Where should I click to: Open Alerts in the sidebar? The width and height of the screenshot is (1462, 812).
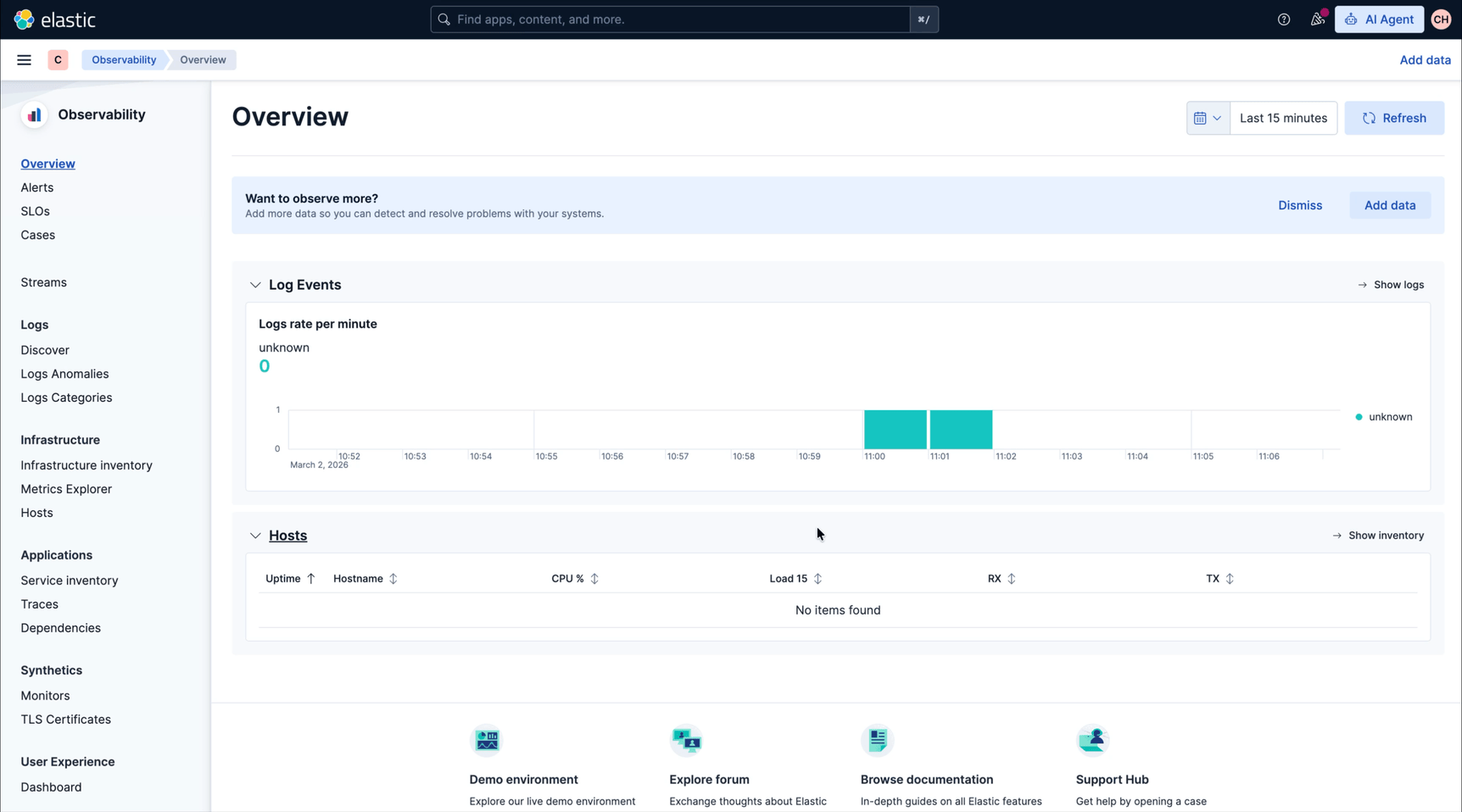(x=36, y=187)
